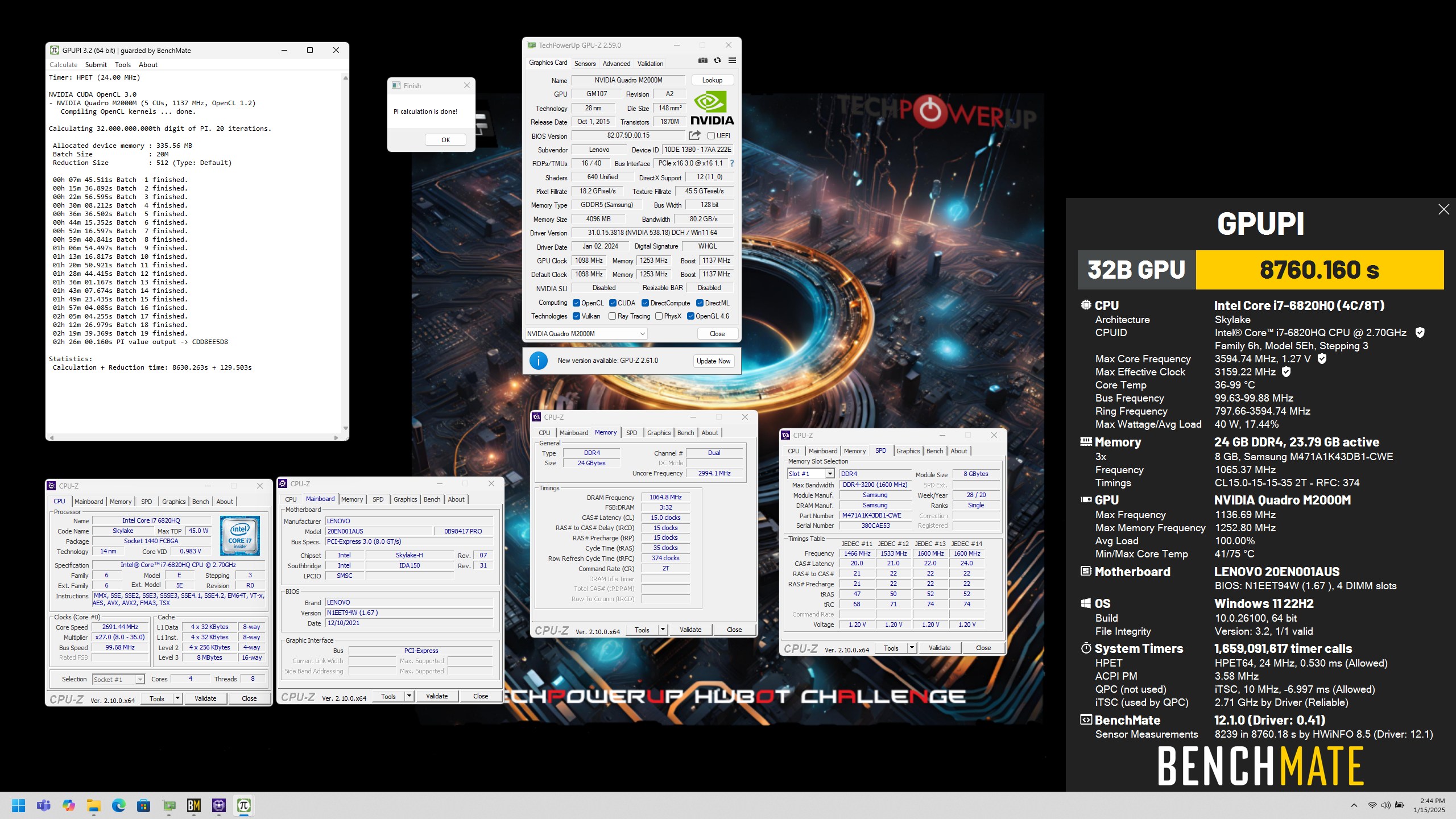The image size is (1456, 819).
Task: Click the volume icon in system tray
Action: 1385,805
